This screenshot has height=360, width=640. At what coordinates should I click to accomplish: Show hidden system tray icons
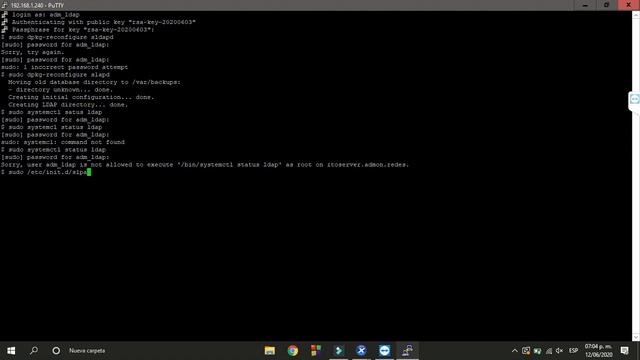pyautogui.click(x=515, y=351)
